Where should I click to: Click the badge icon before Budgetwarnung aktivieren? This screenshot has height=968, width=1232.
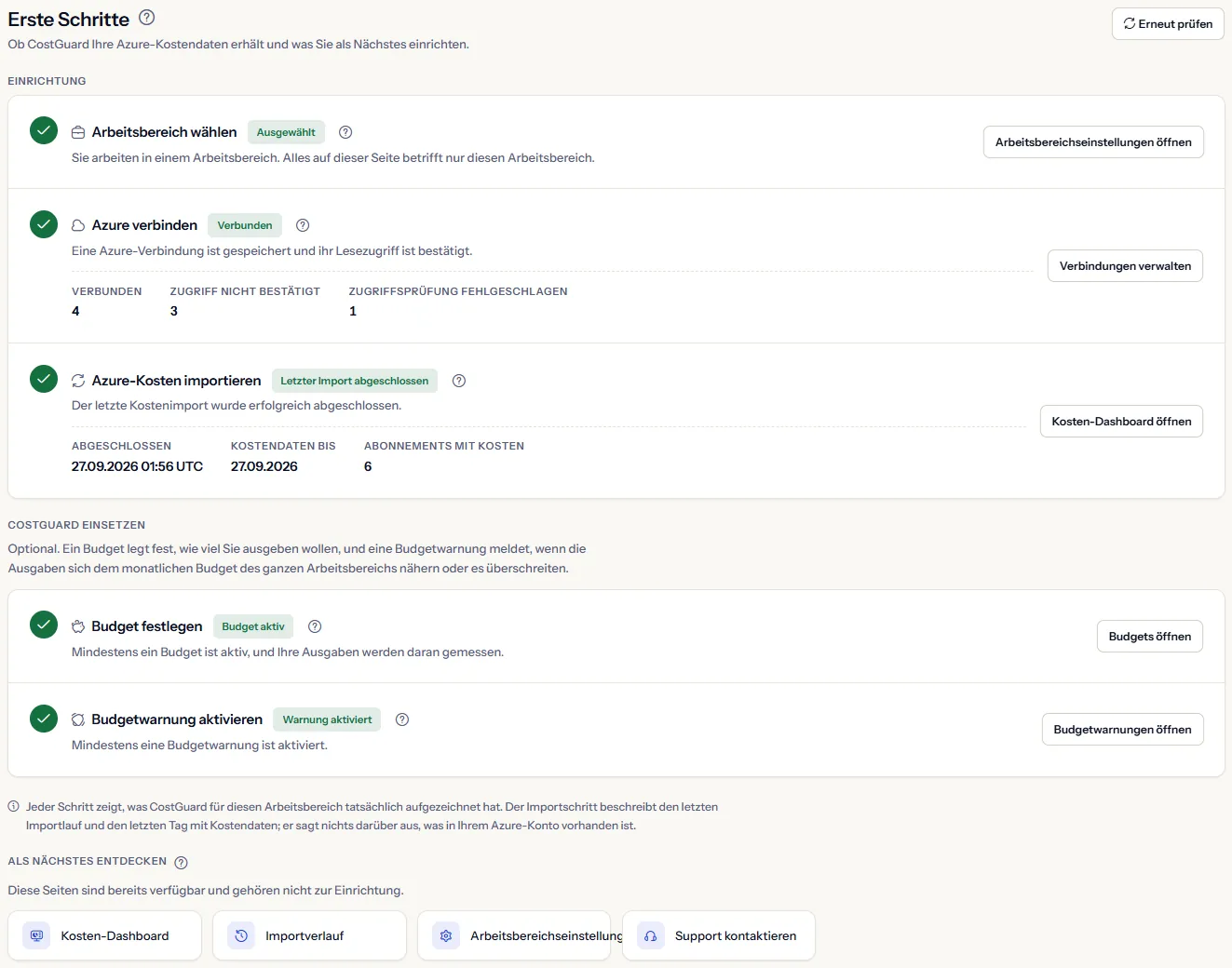tap(78, 719)
